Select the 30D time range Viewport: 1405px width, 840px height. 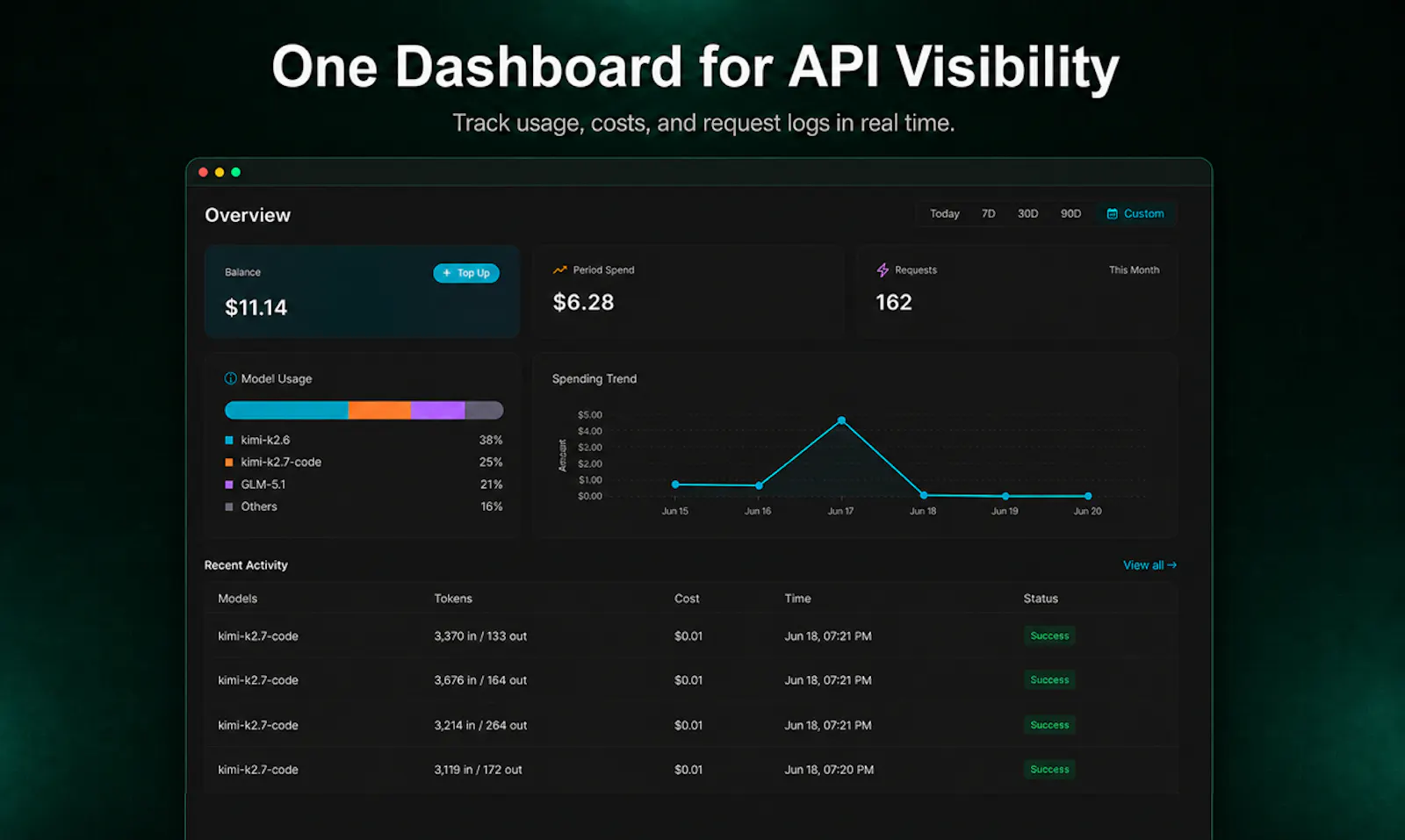[x=1027, y=213]
